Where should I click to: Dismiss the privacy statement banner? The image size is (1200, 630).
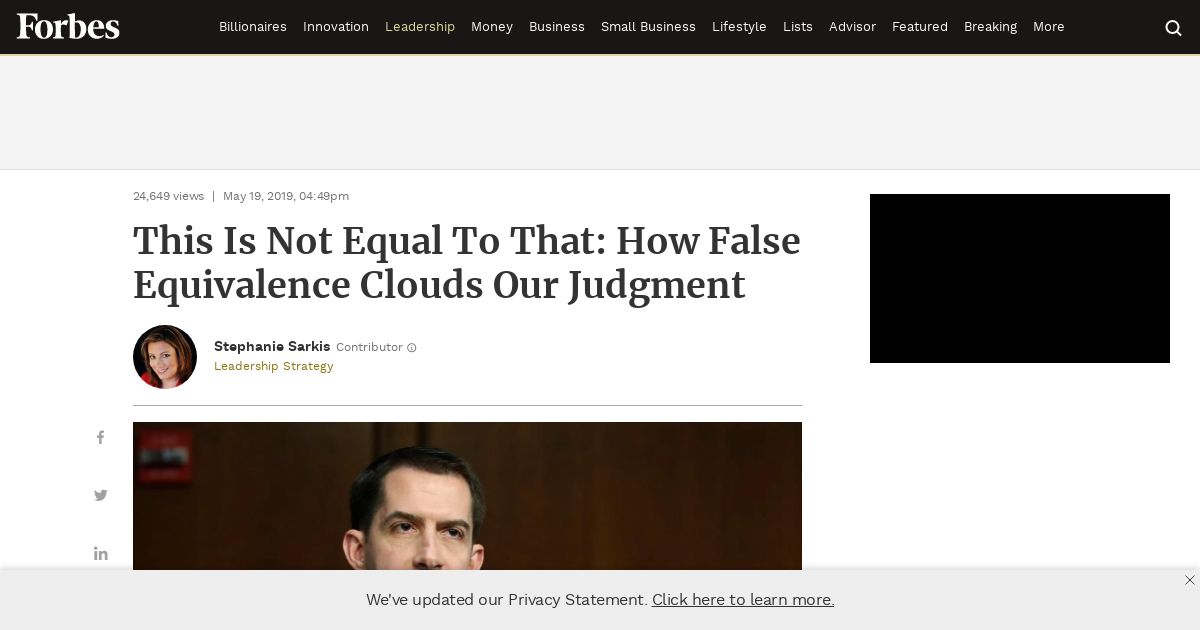point(1190,580)
